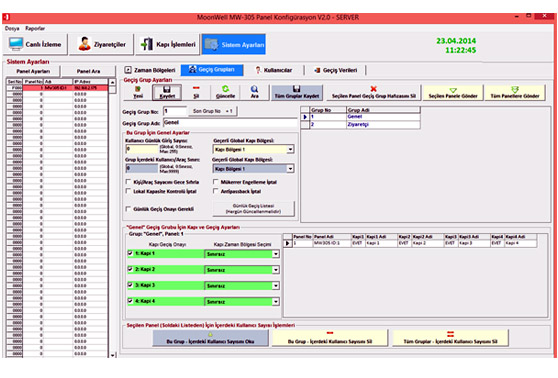Open Kapı 1 time zone dropdown

pyautogui.click(x=276, y=254)
